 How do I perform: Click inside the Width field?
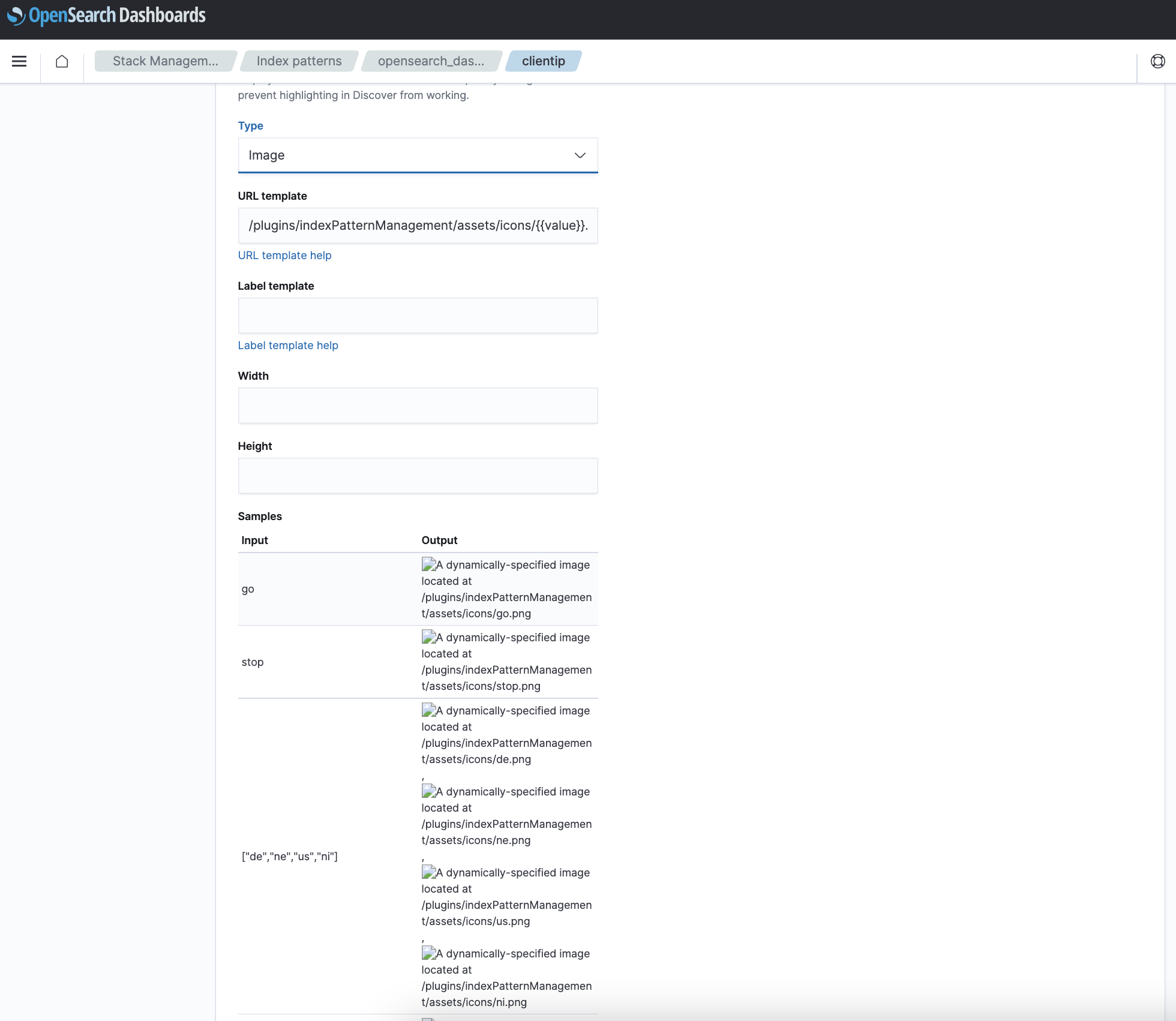[418, 406]
